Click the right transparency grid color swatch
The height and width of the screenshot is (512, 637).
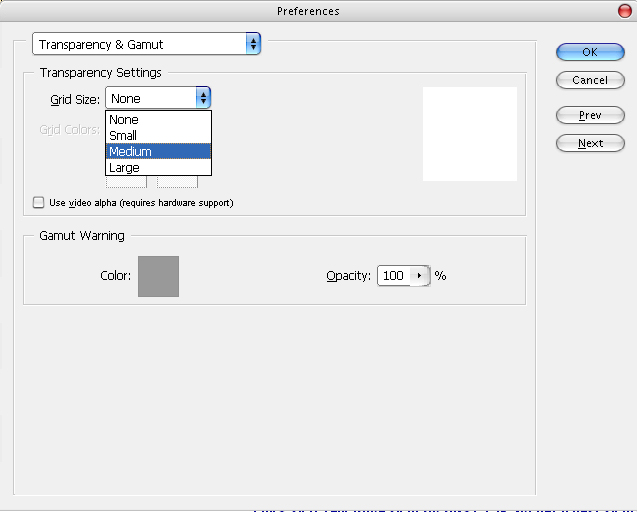point(177,182)
